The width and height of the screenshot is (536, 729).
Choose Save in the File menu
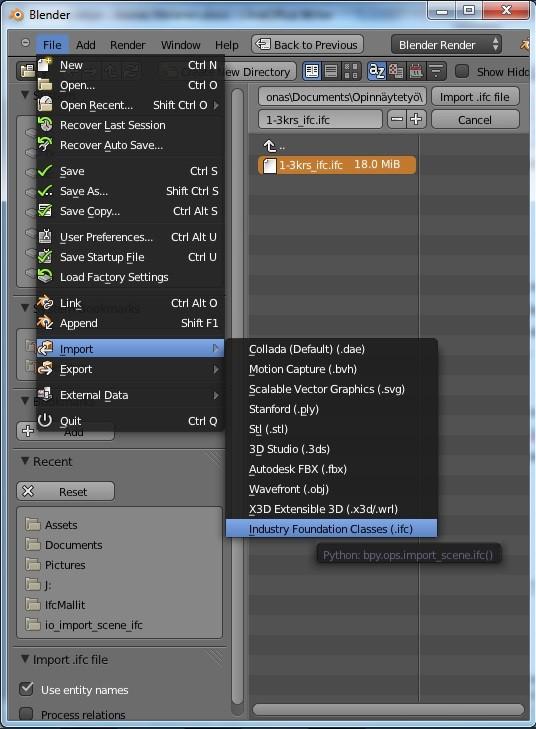click(x=130, y=171)
